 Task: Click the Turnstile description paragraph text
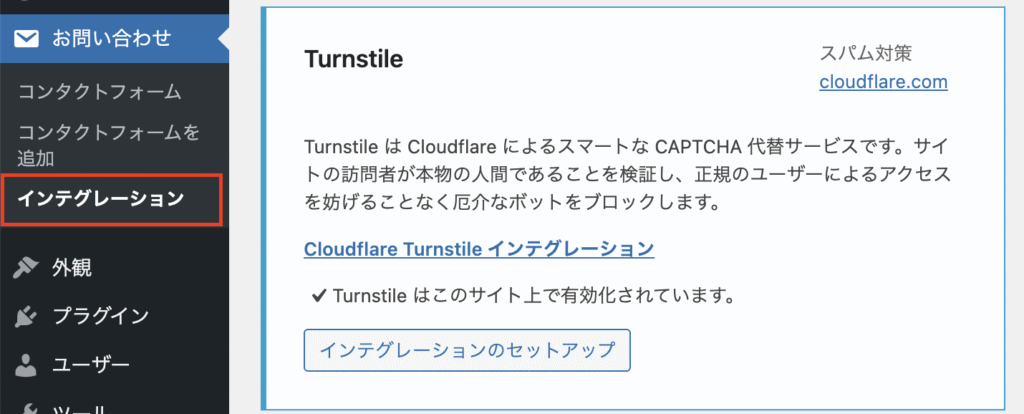[x=626, y=174]
